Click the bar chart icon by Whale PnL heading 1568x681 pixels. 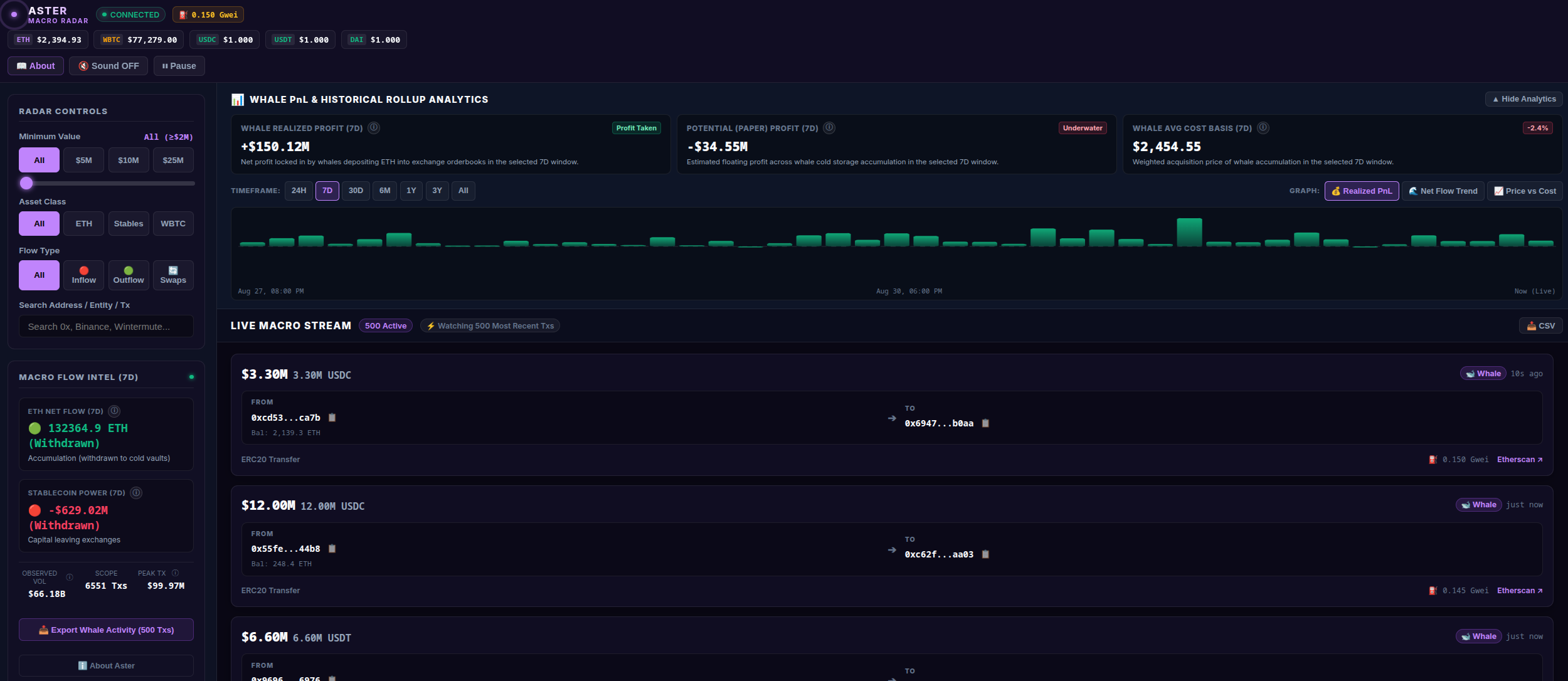click(238, 100)
